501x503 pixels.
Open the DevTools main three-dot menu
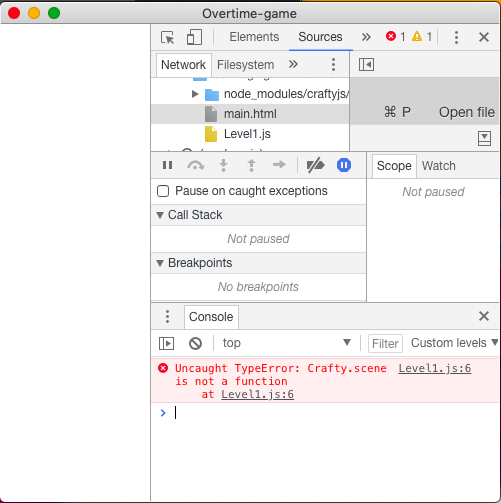456,37
